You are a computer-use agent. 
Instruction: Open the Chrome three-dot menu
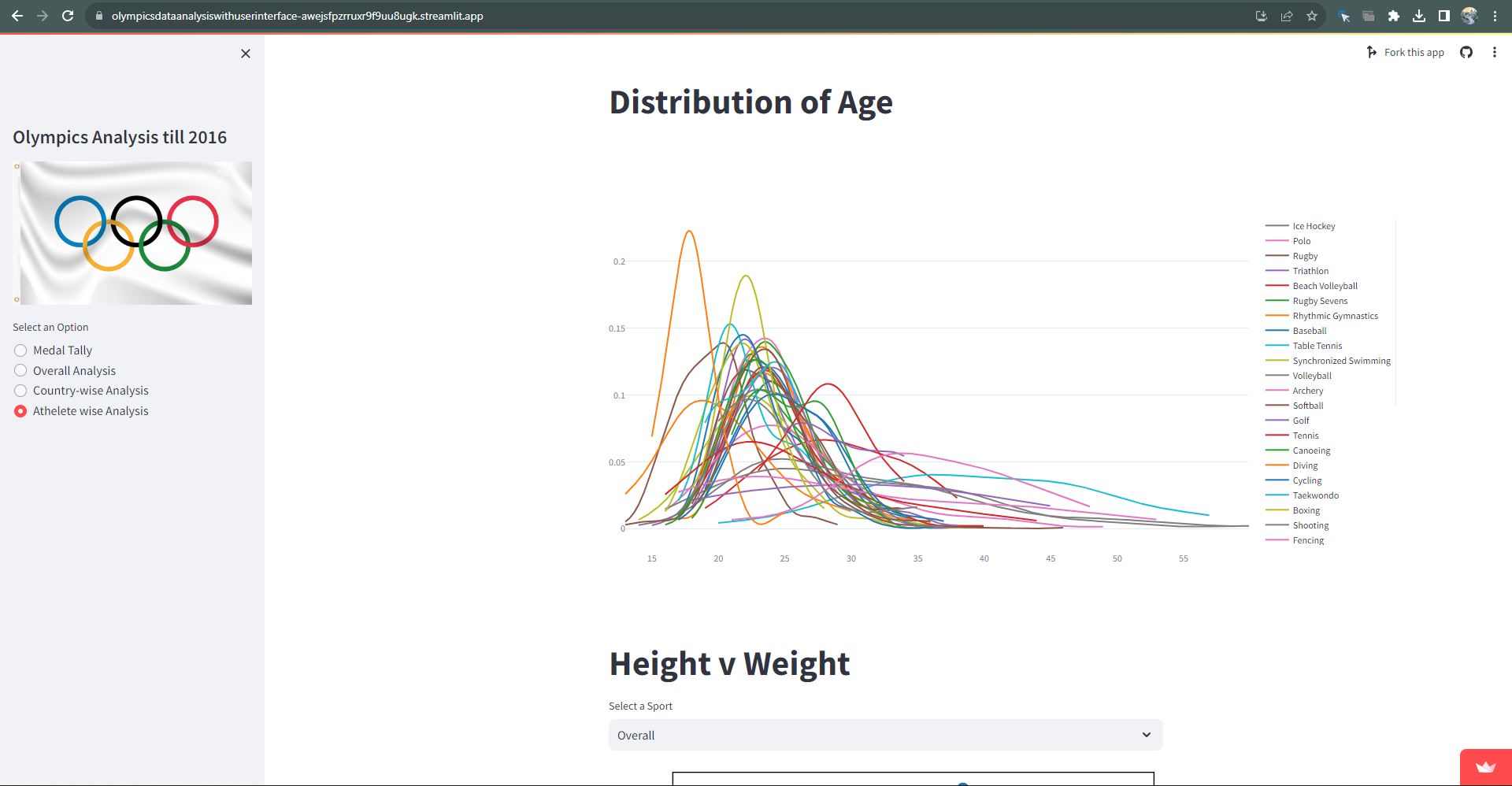point(1495,16)
